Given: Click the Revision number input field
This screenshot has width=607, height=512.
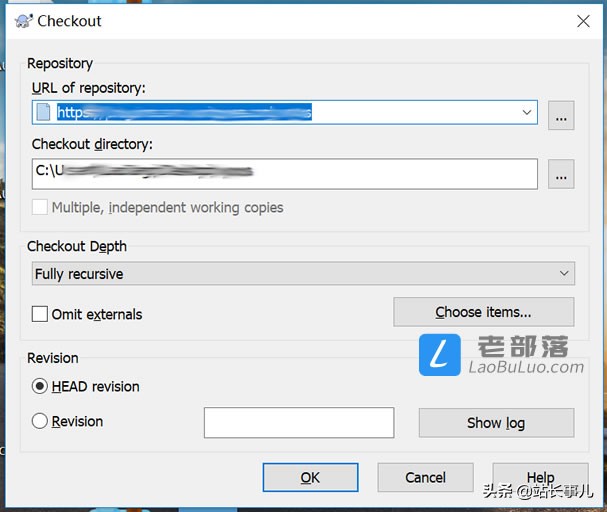Looking at the screenshot, I should pos(299,423).
